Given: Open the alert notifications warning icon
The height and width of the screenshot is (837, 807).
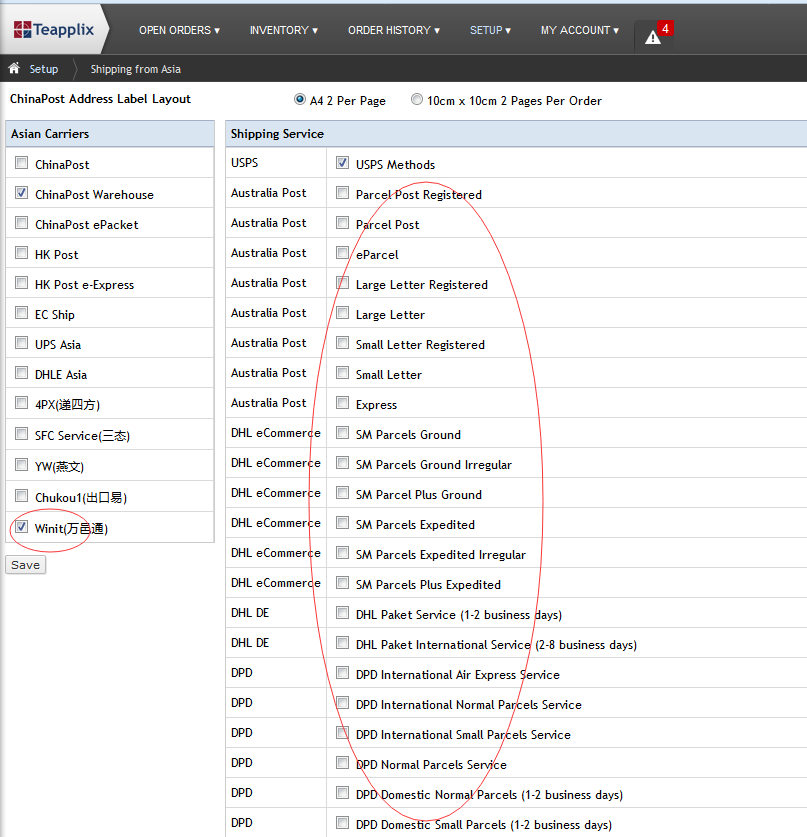Looking at the screenshot, I should click(652, 38).
